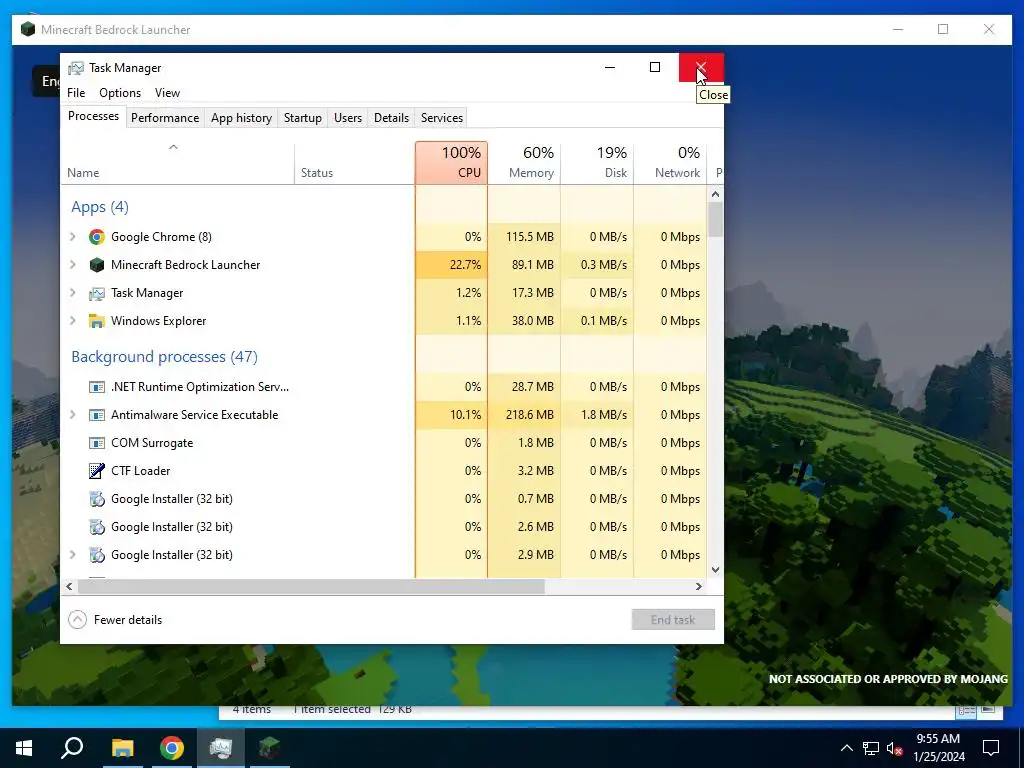Click the Minecraft Bedrock Launcher process icon
This screenshot has height=768, width=1024.
97,265
